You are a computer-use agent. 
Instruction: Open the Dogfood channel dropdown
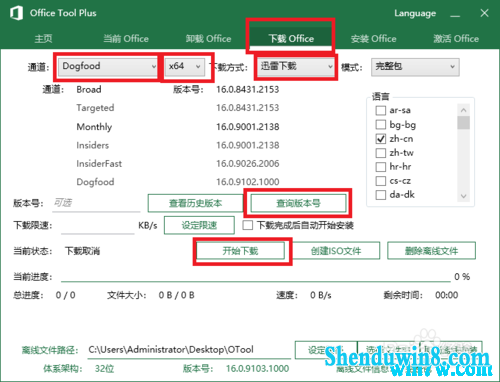tap(107, 66)
